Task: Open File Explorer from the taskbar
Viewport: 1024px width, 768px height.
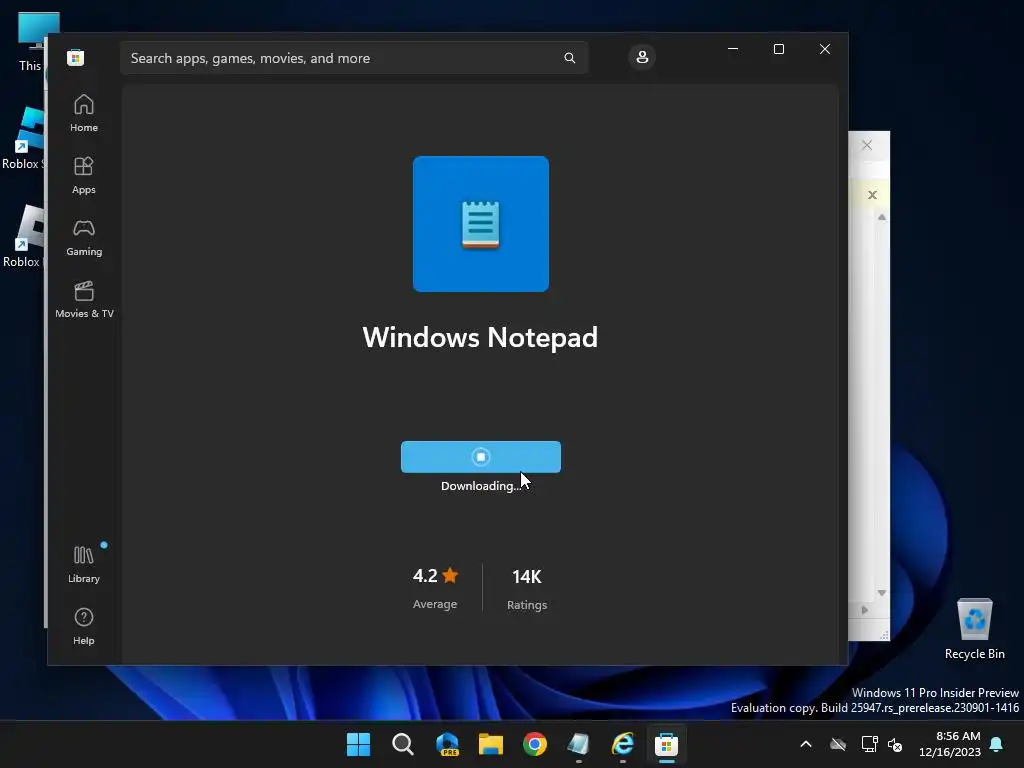Action: click(x=490, y=744)
